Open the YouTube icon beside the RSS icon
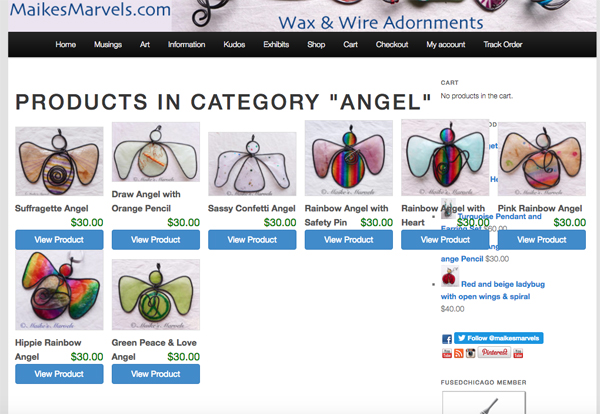The image size is (600, 414). pyautogui.click(x=447, y=353)
